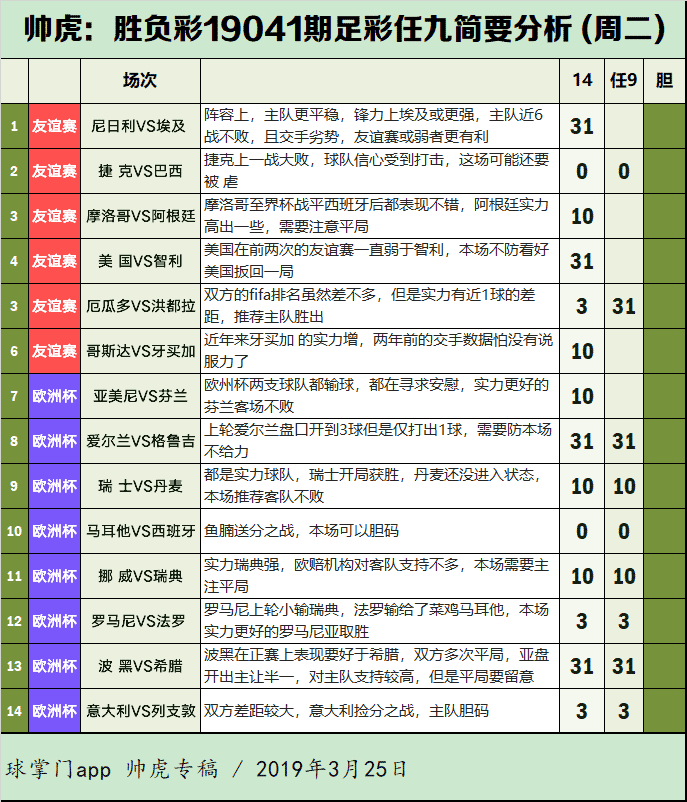Click row number 14 cell

click(x=14, y=711)
